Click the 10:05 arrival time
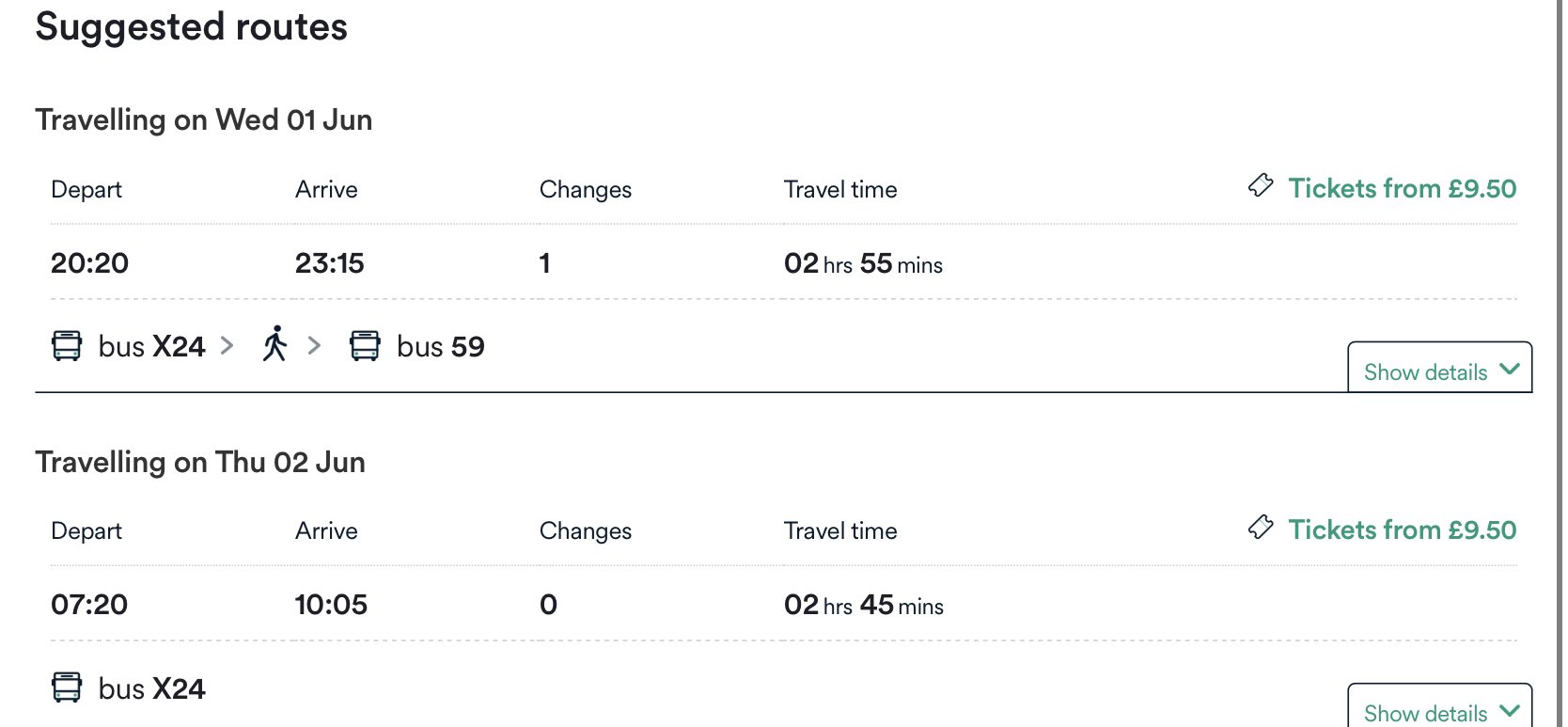 tap(331, 605)
